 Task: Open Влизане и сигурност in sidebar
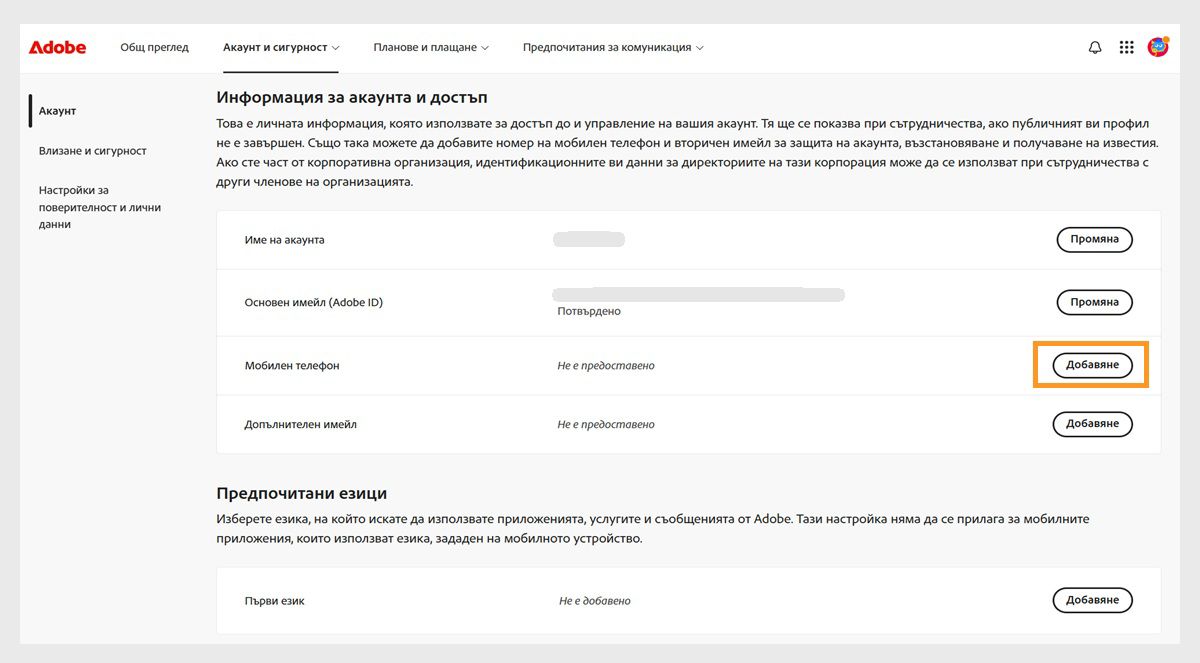tap(93, 151)
